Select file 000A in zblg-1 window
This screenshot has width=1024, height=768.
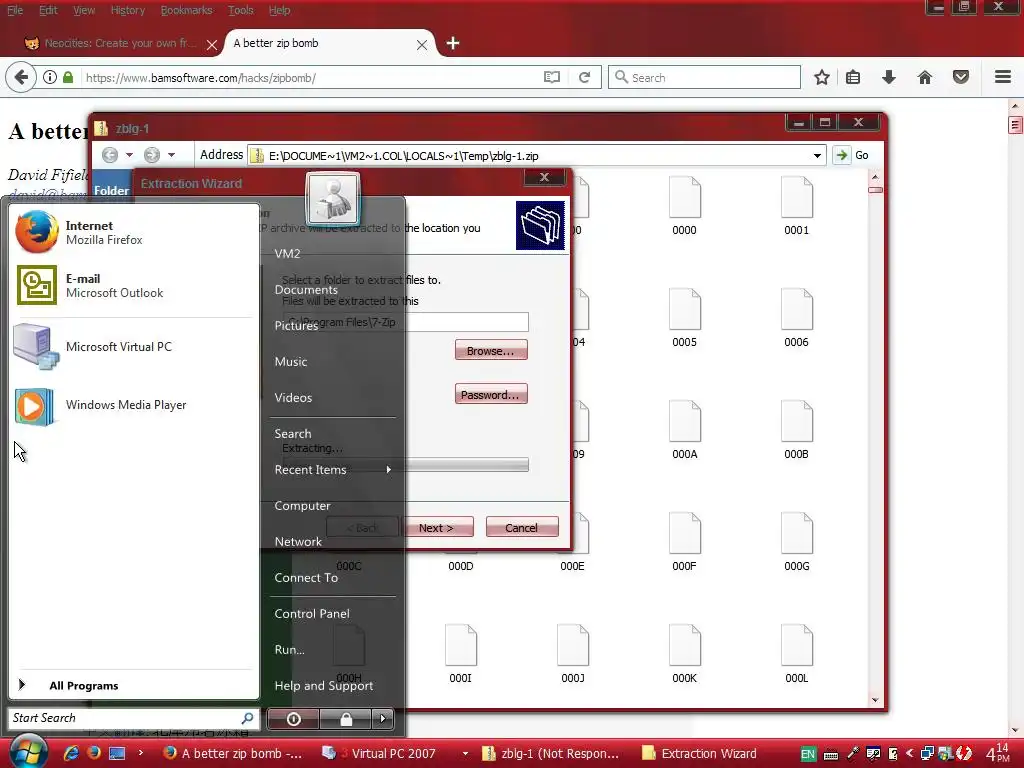click(x=684, y=430)
